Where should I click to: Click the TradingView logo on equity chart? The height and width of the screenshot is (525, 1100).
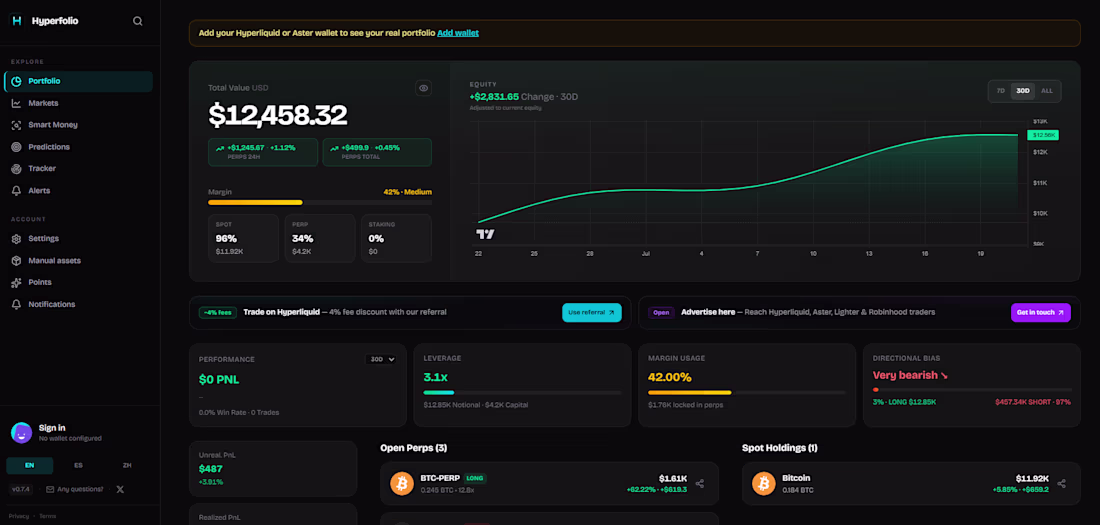485,234
